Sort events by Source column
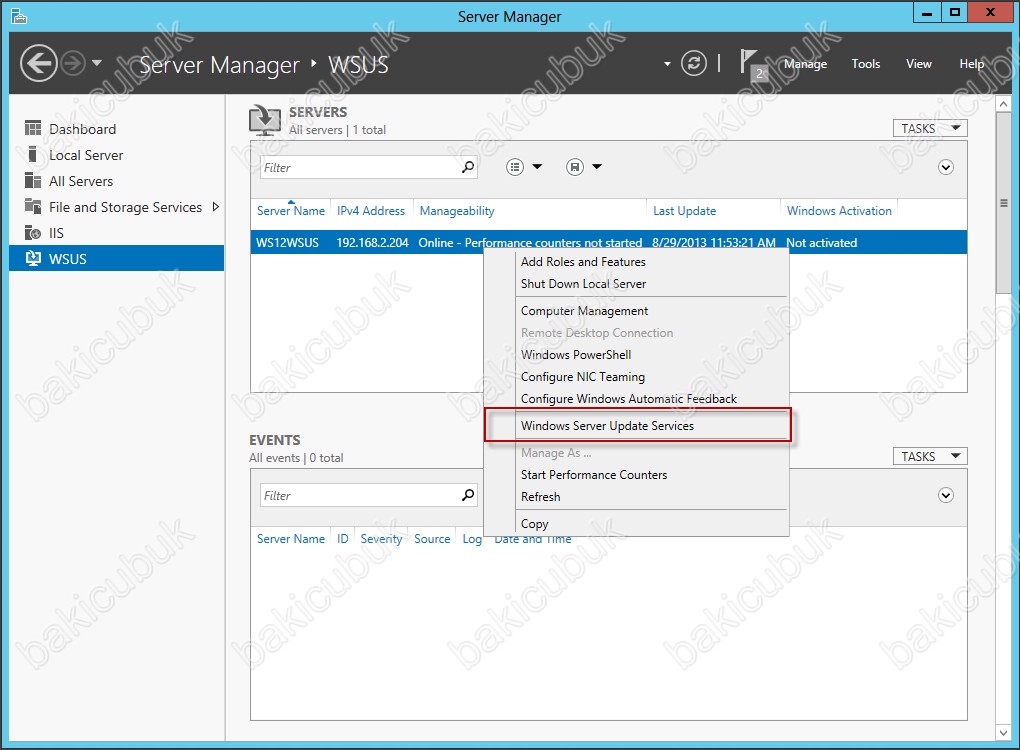This screenshot has height=750, width=1020. click(432, 539)
